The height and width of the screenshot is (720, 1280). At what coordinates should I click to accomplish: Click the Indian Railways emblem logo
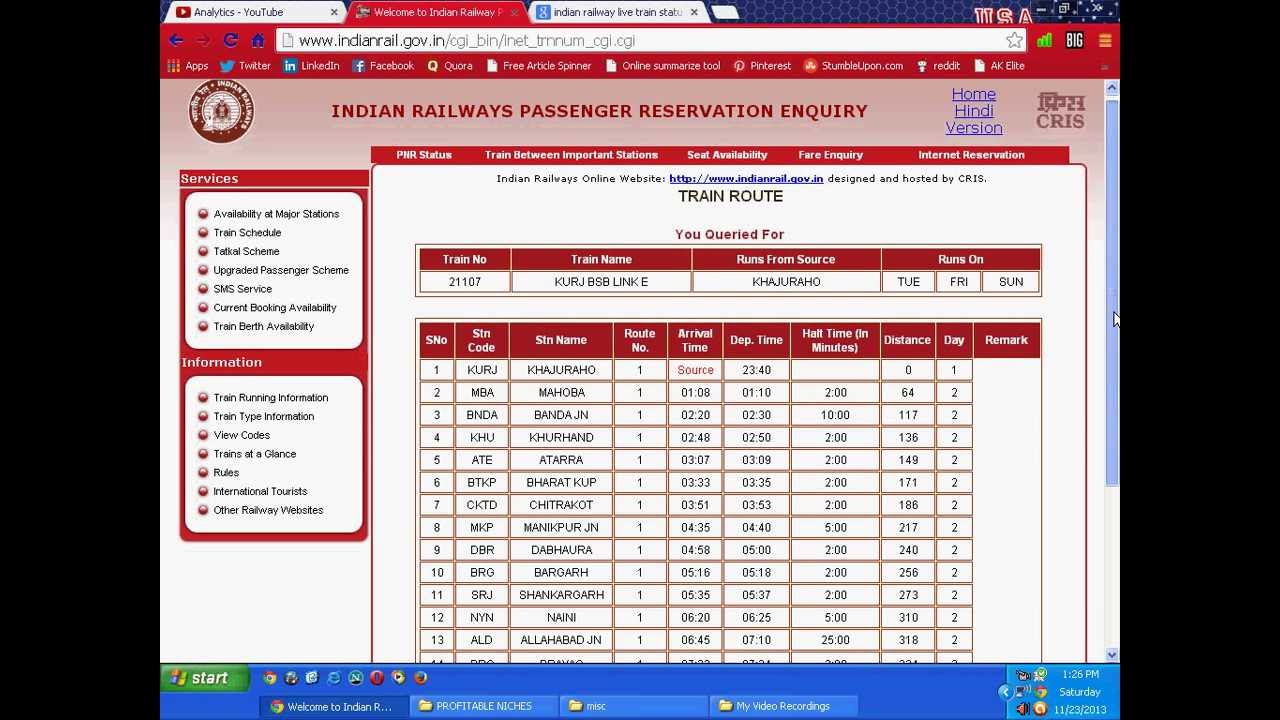221,111
